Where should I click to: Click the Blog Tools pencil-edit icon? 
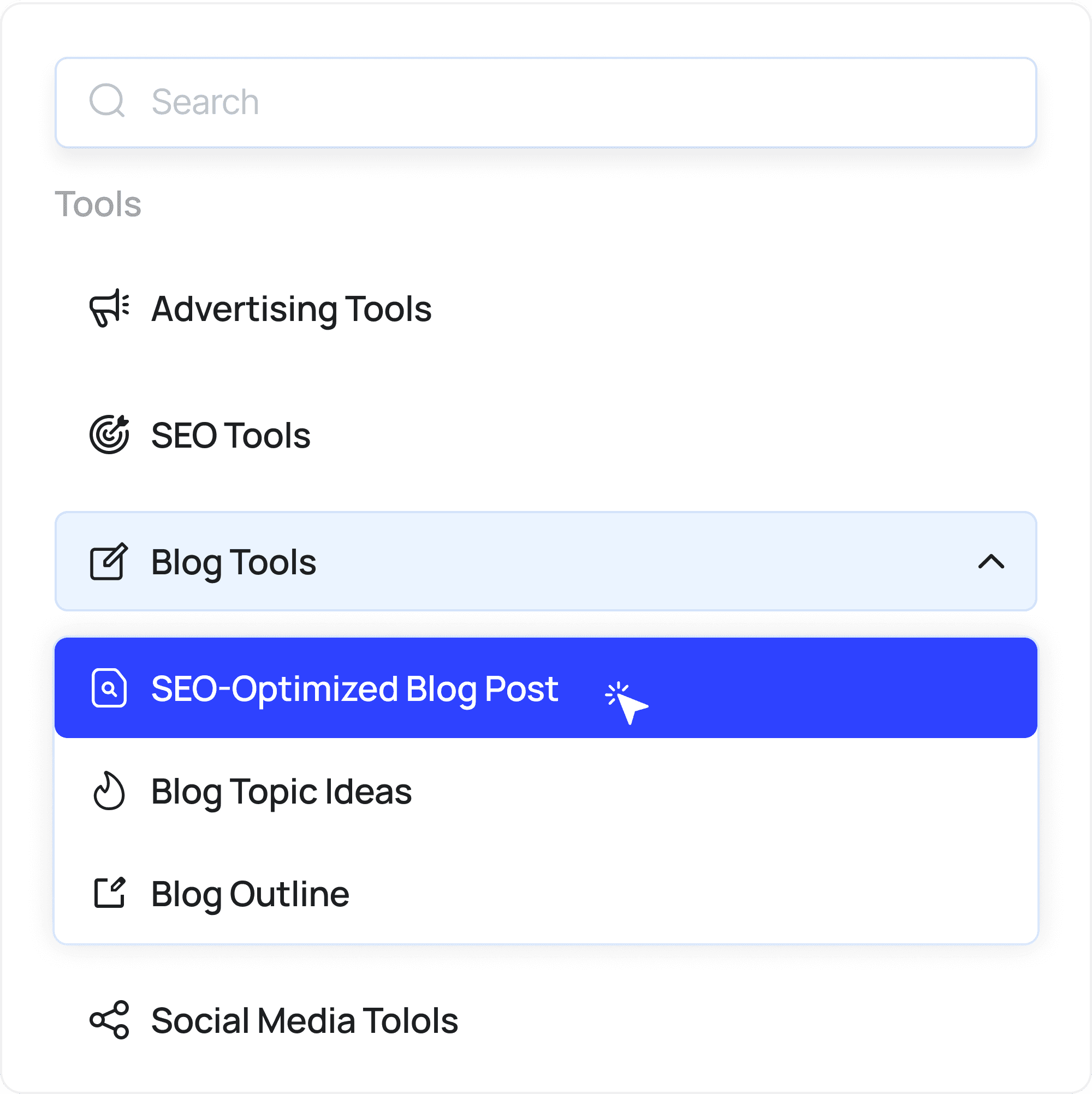click(x=109, y=562)
